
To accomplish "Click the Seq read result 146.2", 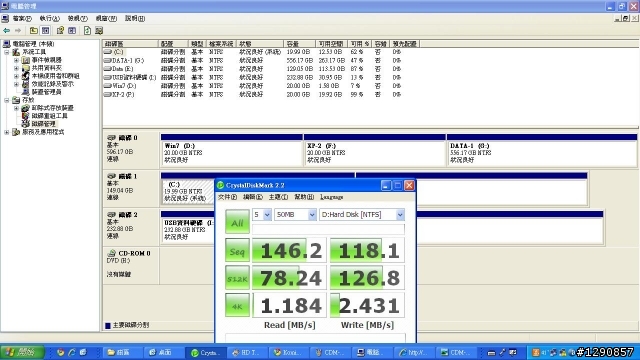I will 289,251.
